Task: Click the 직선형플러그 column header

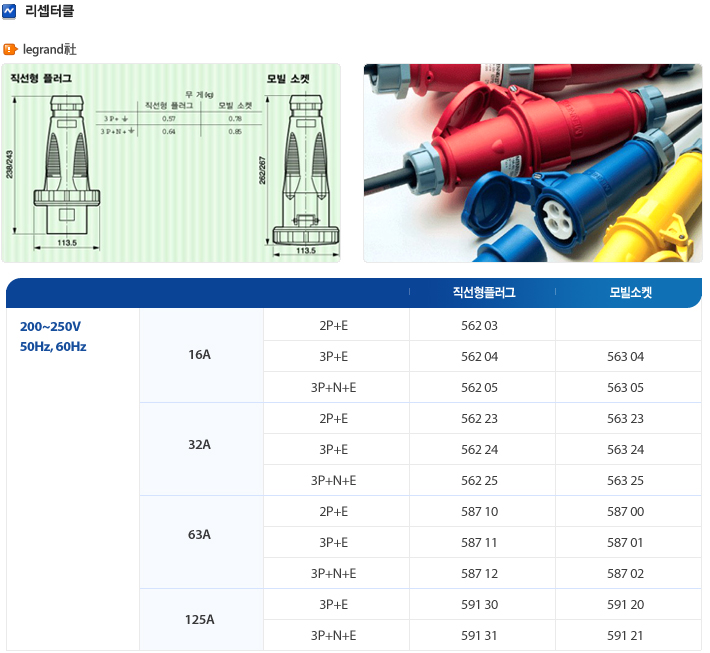Action: click(x=482, y=293)
